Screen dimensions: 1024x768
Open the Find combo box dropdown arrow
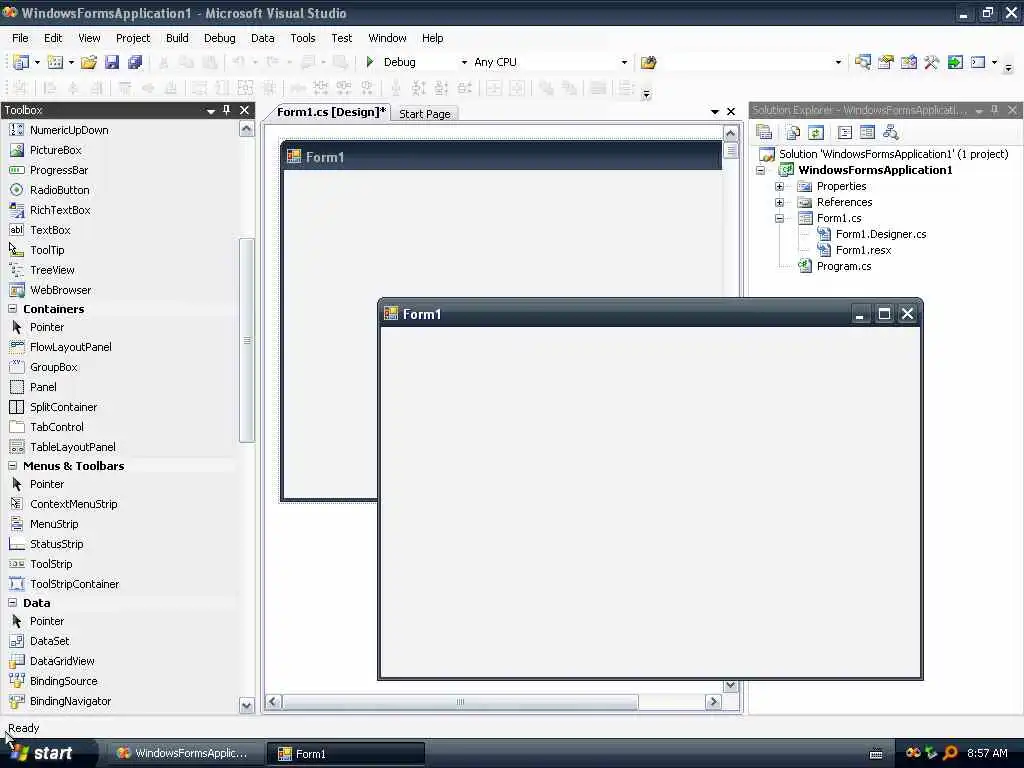click(839, 62)
